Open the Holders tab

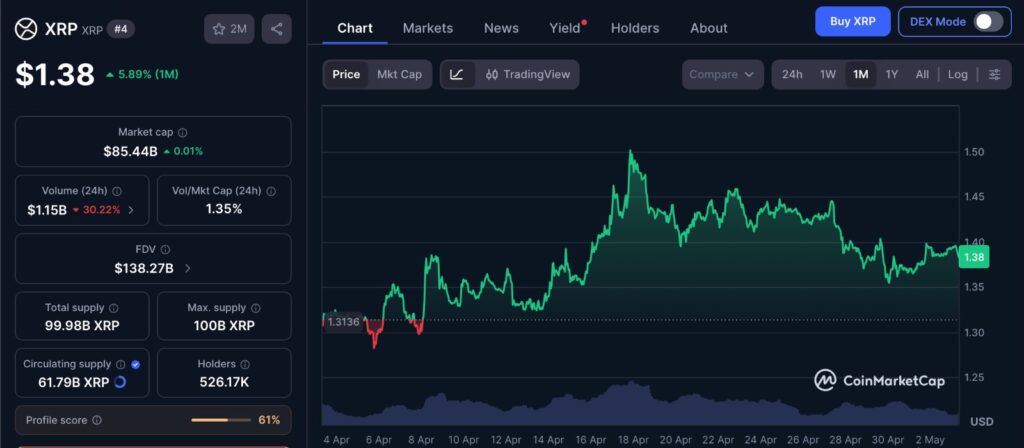635,28
